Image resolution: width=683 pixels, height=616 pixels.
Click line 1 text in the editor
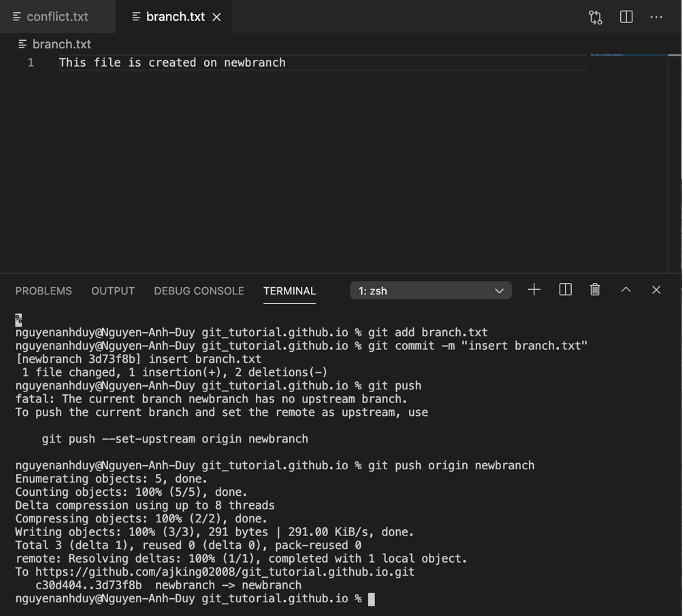(172, 63)
